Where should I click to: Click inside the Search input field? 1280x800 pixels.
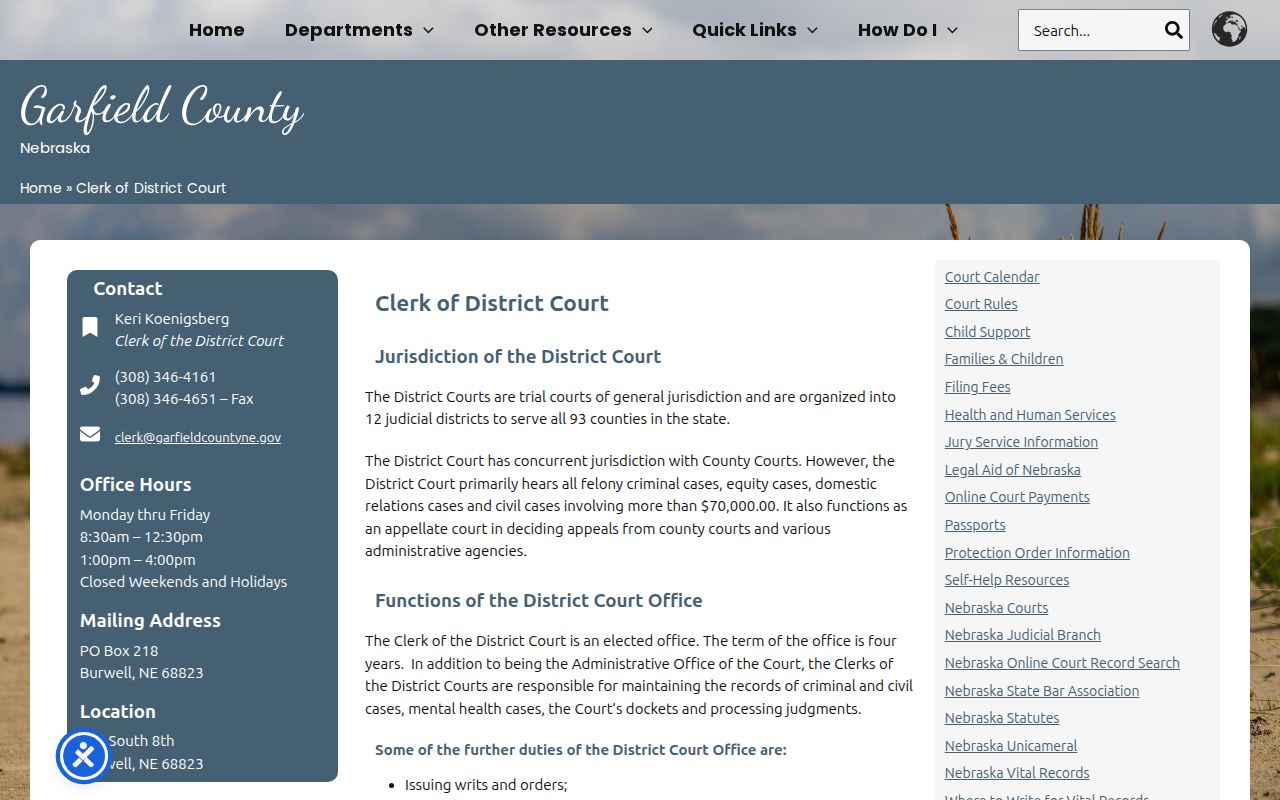pyautogui.click(x=1090, y=30)
